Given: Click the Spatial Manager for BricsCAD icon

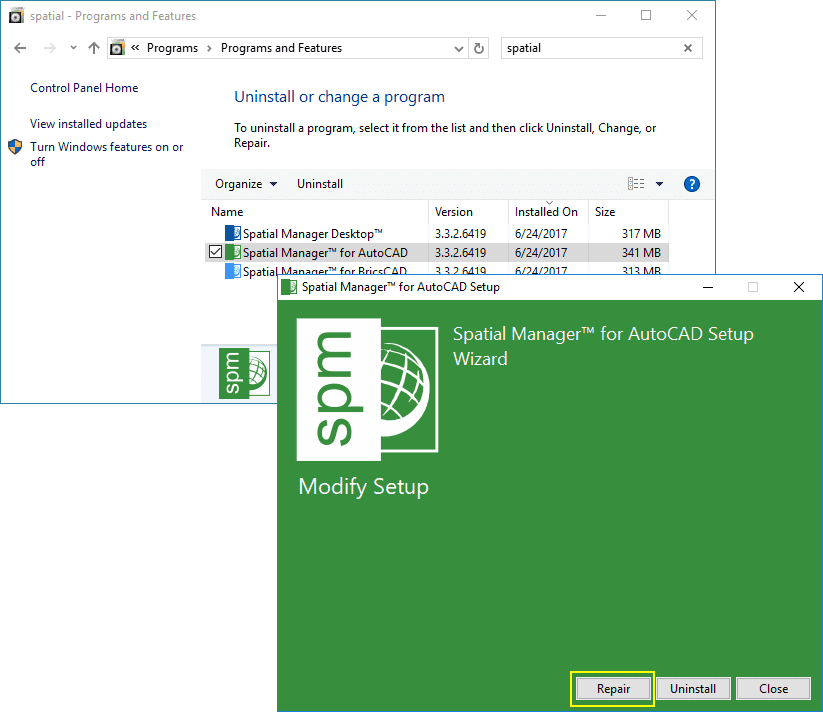Looking at the screenshot, I should click(x=233, y=270).
